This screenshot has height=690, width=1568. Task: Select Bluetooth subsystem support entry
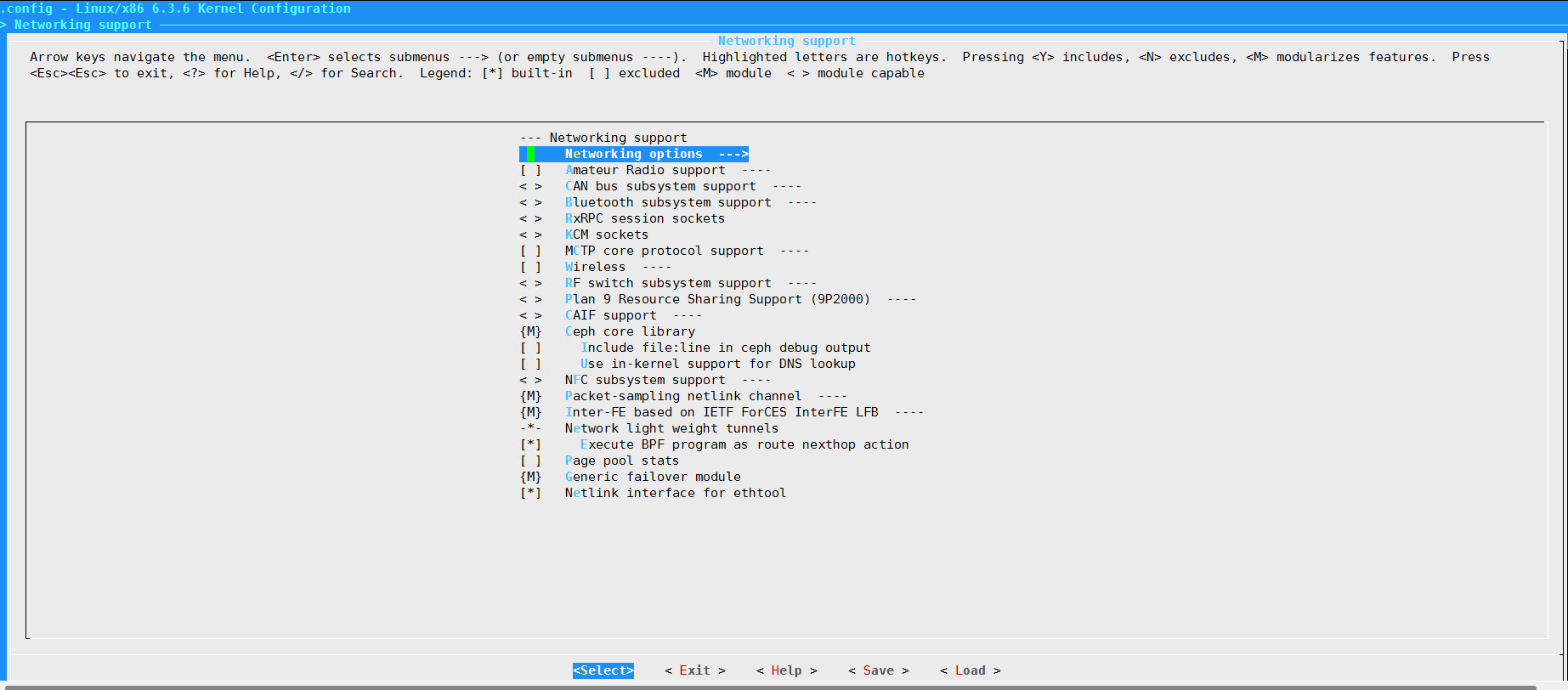click(x=668, y=202)
